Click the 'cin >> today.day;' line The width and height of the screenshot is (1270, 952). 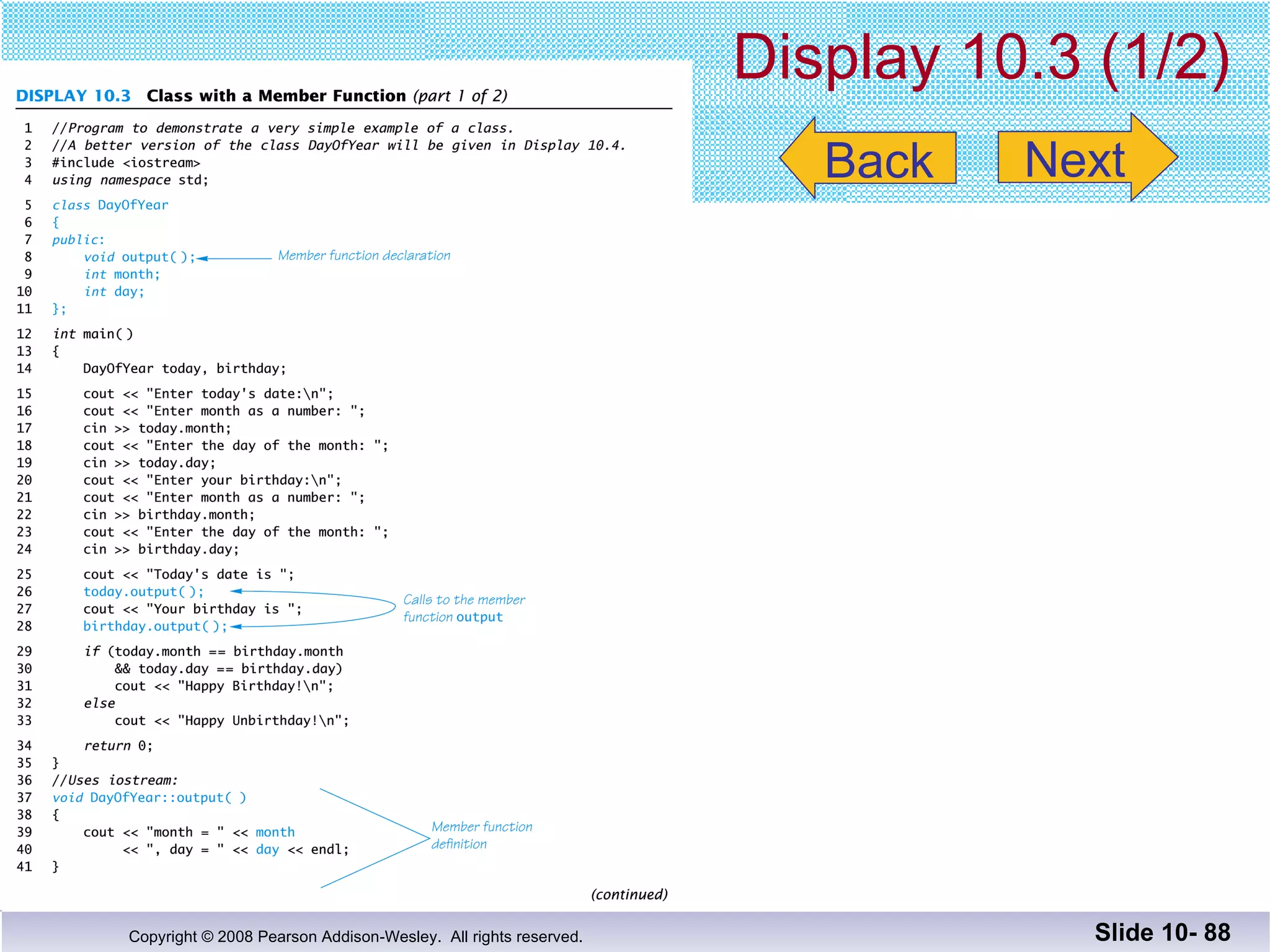tap(149, 463)
